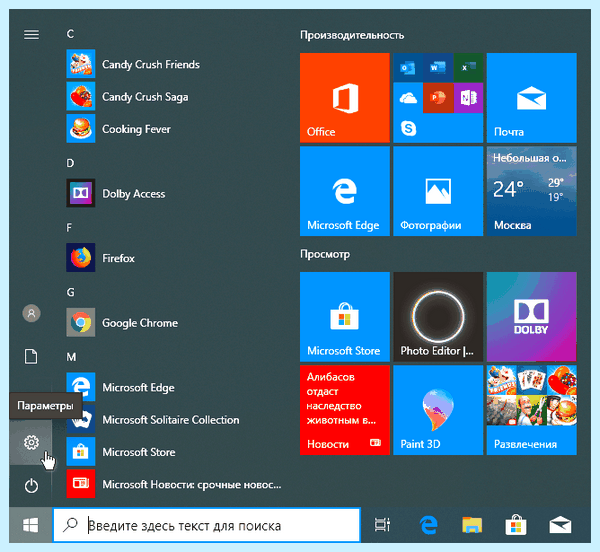Launch Candy Crush Saga icon
Screen dimensions: 600x552
click(x=81, y=96)
